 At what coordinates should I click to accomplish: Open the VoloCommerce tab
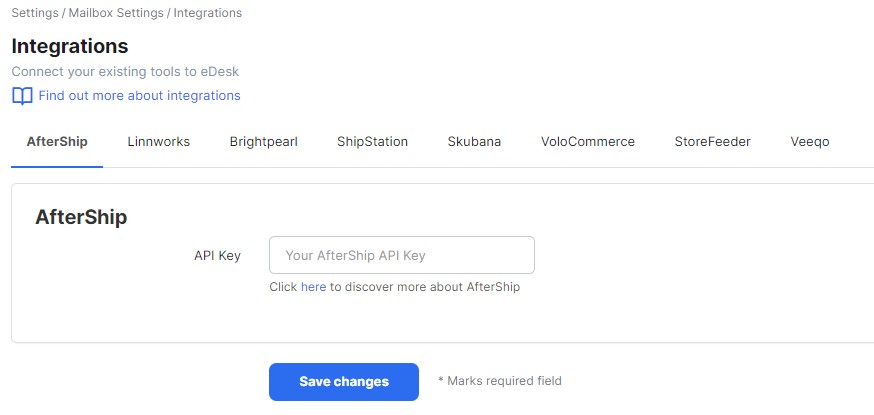pyautogui.click(x=587, y=141)
